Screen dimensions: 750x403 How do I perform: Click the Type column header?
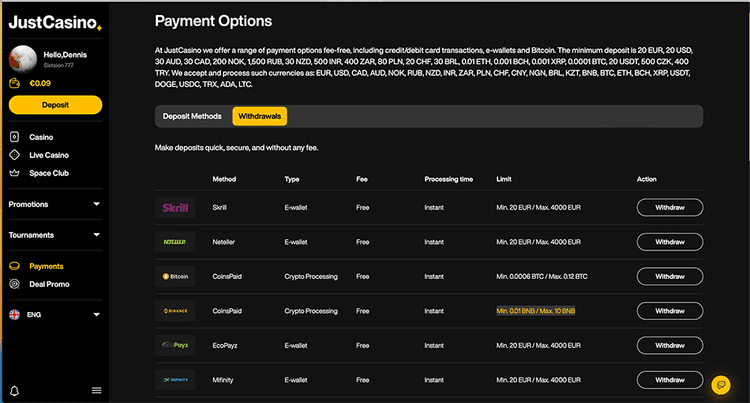click(x=292, y=179)
